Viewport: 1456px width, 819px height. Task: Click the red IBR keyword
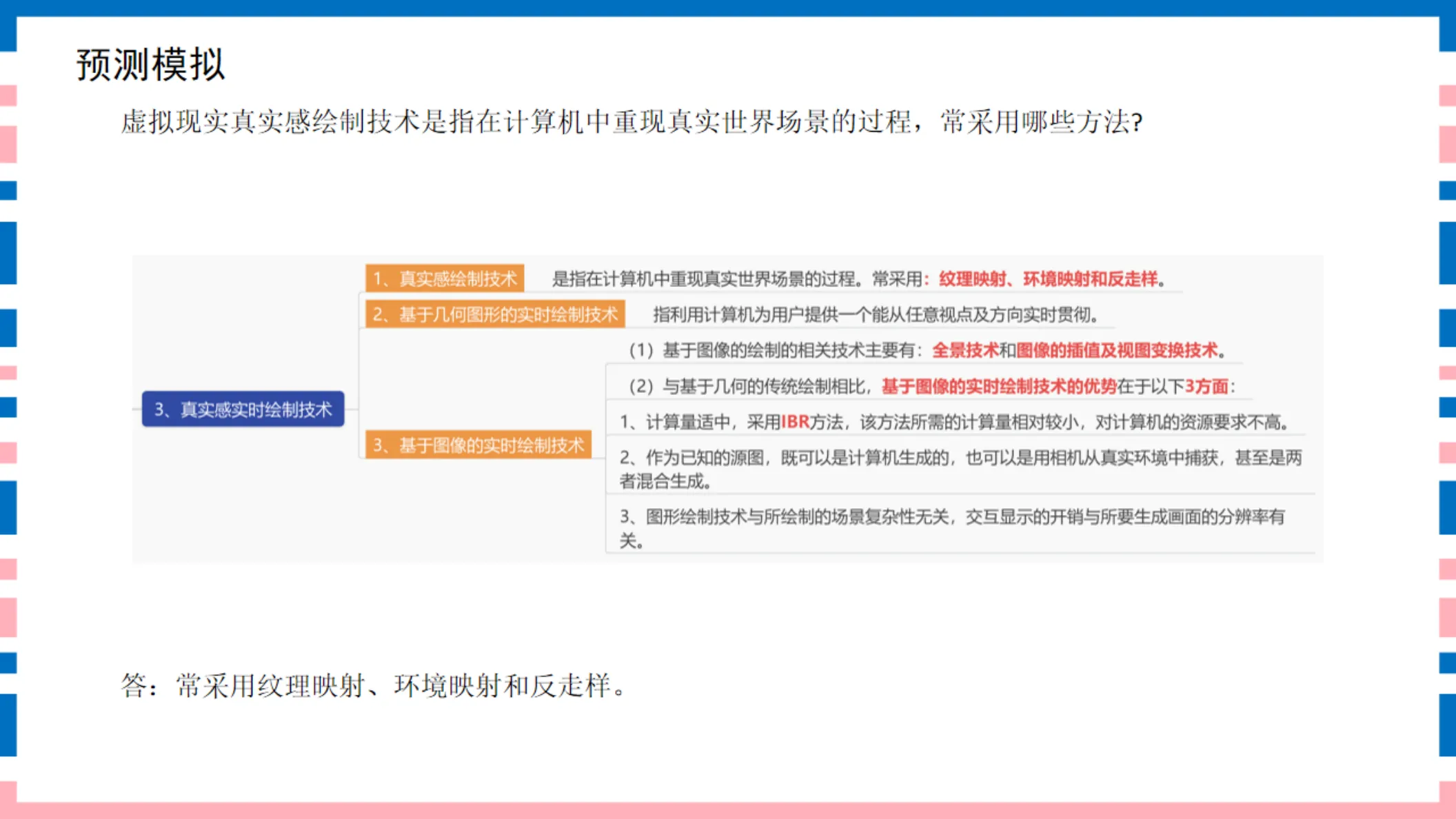click(795, 422)
